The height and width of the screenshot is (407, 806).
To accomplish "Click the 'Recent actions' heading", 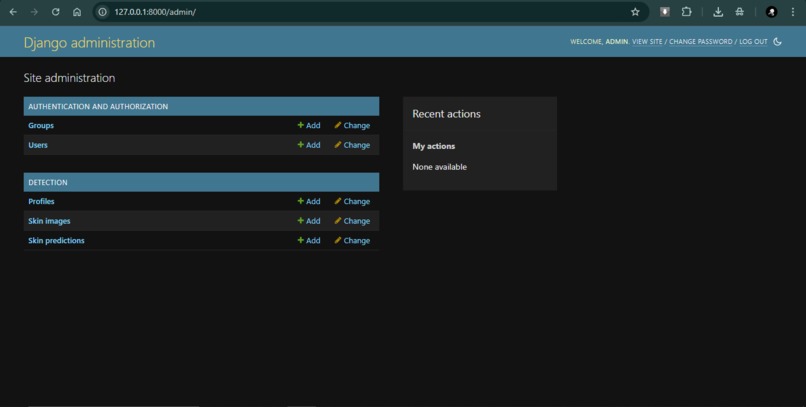I will [x=446, y=114].
